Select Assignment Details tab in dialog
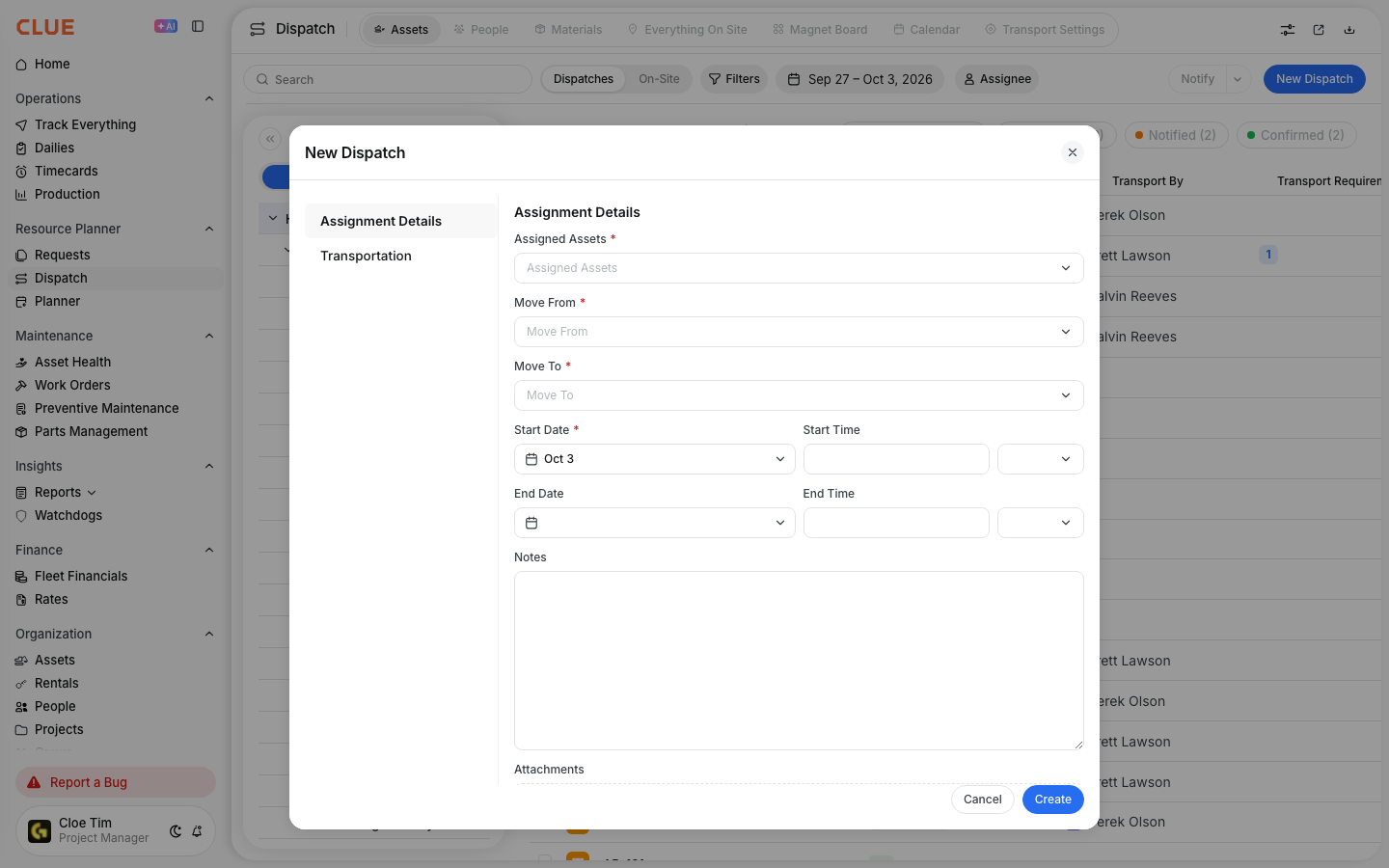 401,221
